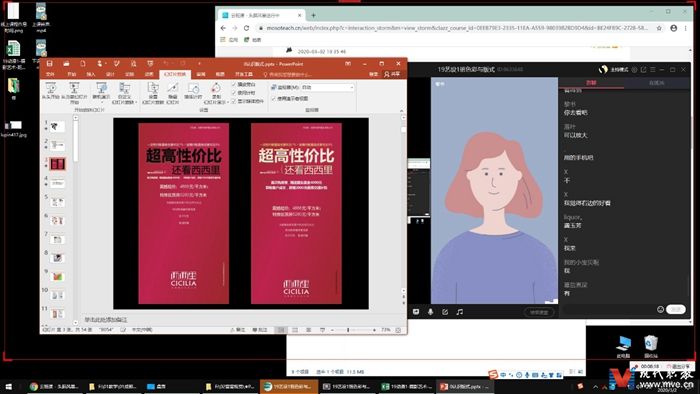Image resolution: width=700 pixels, height=394 pixels.
Task: Select slide 3 thumbnail in slide panel
Action: pyautogui.click(x=58, y=164)
